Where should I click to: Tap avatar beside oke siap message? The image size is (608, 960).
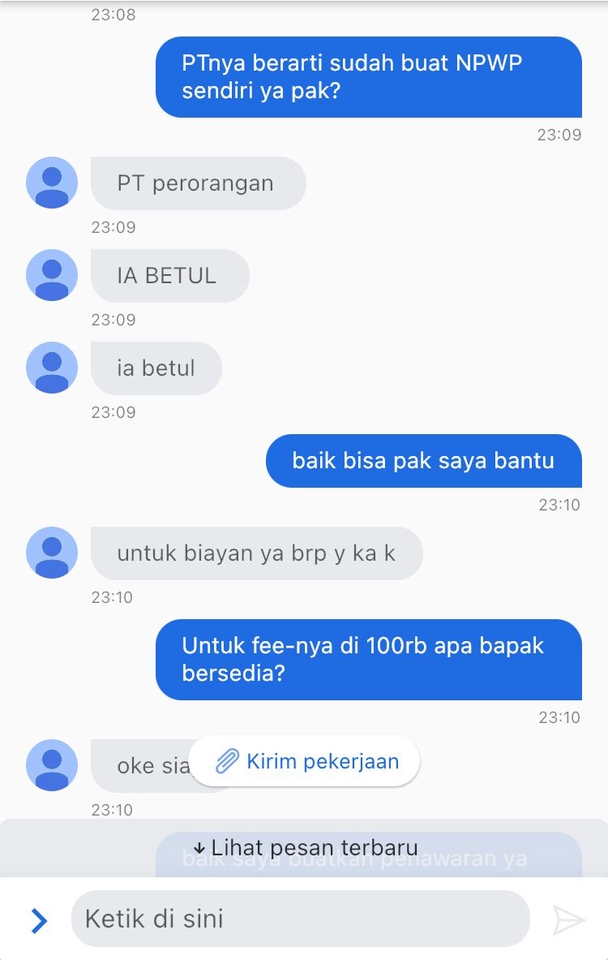coord(52,765)
